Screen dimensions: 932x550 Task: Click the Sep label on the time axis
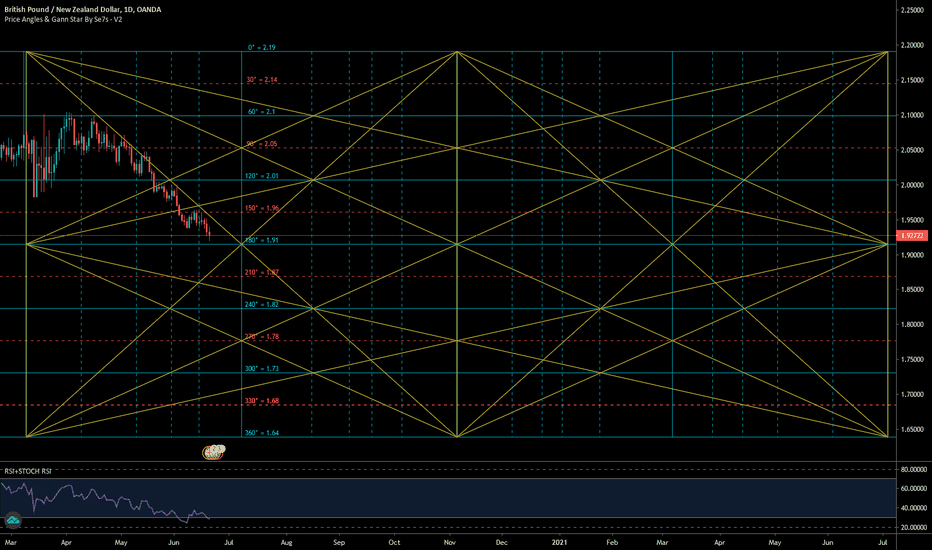(x=339, y=542)
